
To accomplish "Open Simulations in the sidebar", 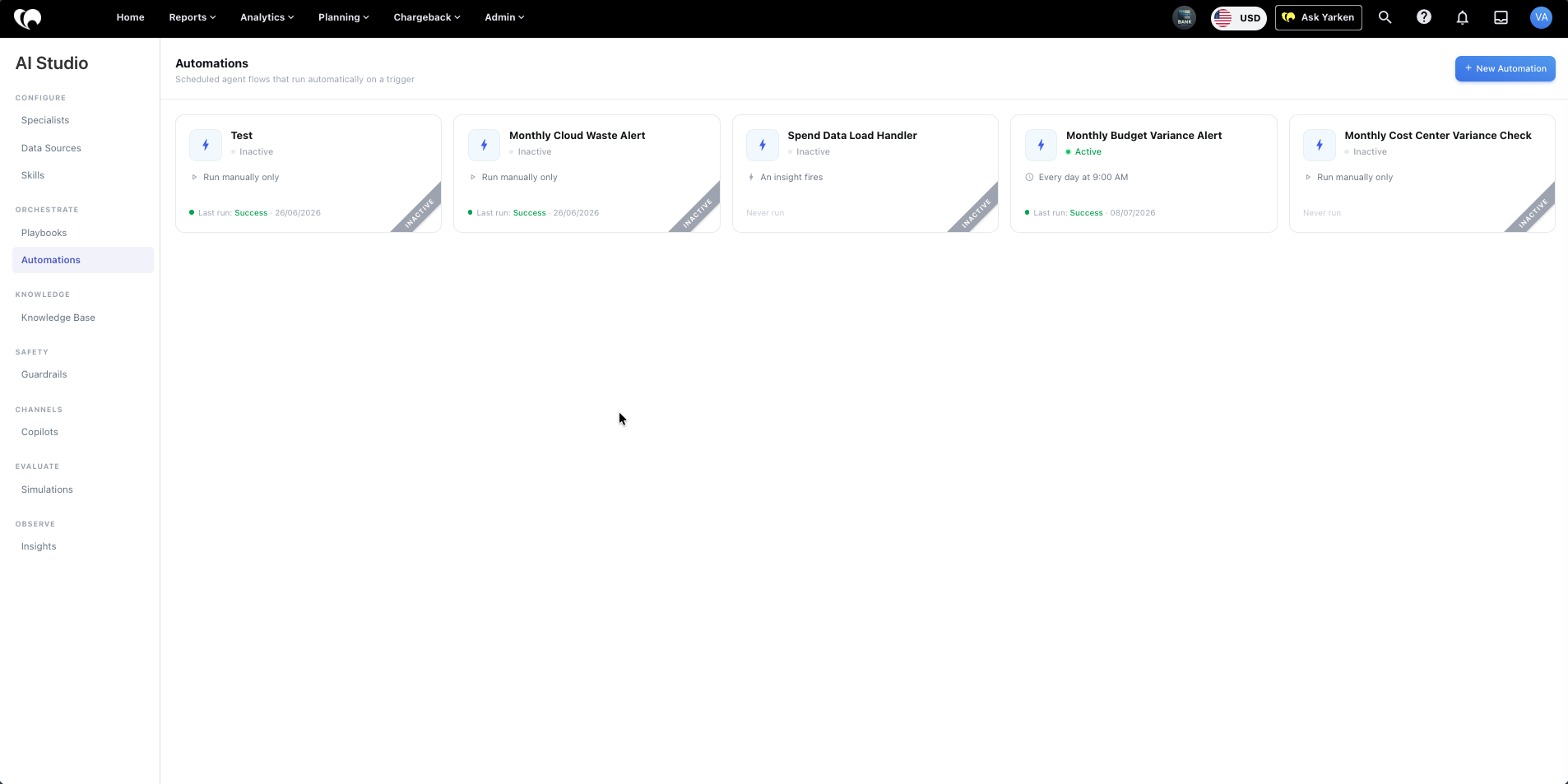I will 47,489.
